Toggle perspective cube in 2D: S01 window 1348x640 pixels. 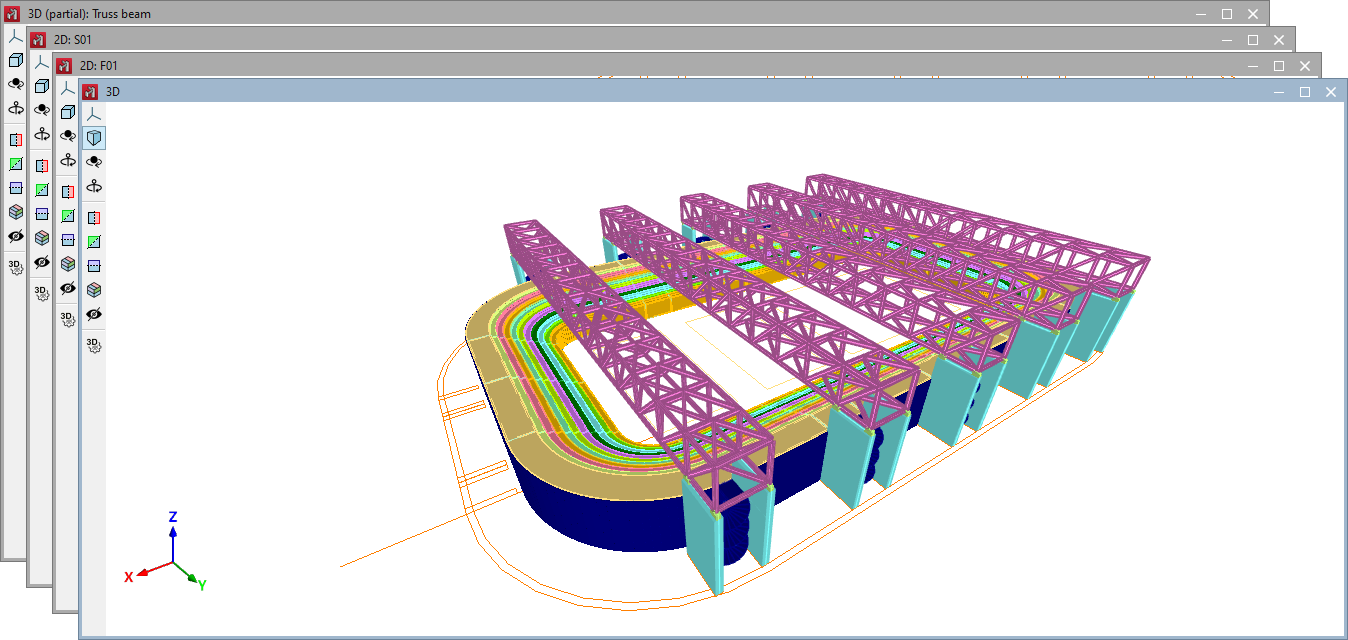coord(42,85)
